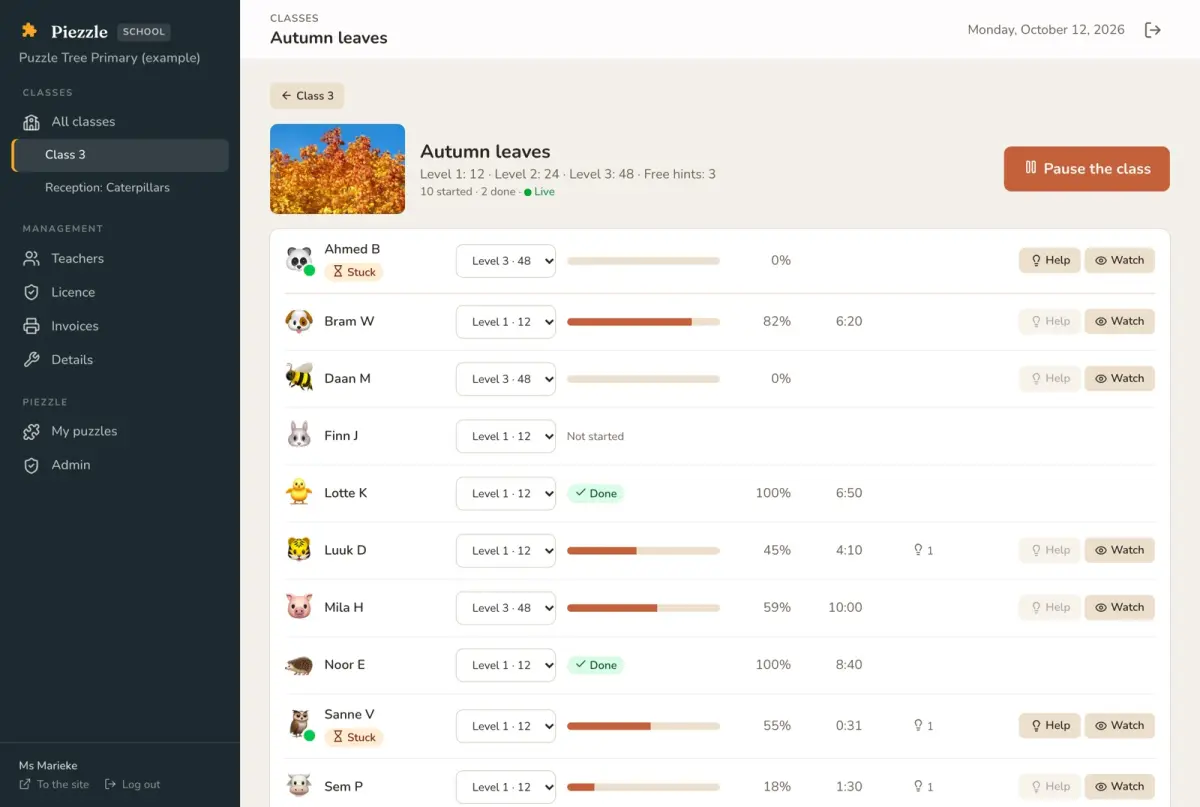The width and height of the screenshot is (1200, 807).
Task: Click Bram W's dog avatar
Action: click(299, 321)
